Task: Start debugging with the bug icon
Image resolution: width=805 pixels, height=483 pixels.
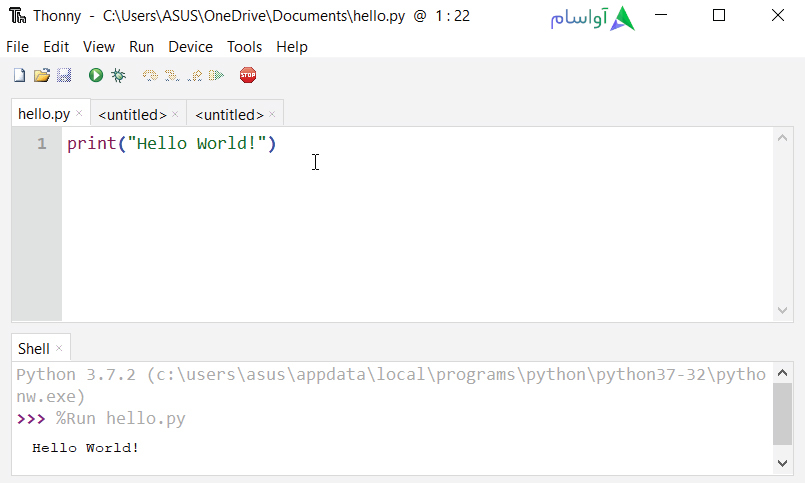Action: tap(119, 75)
